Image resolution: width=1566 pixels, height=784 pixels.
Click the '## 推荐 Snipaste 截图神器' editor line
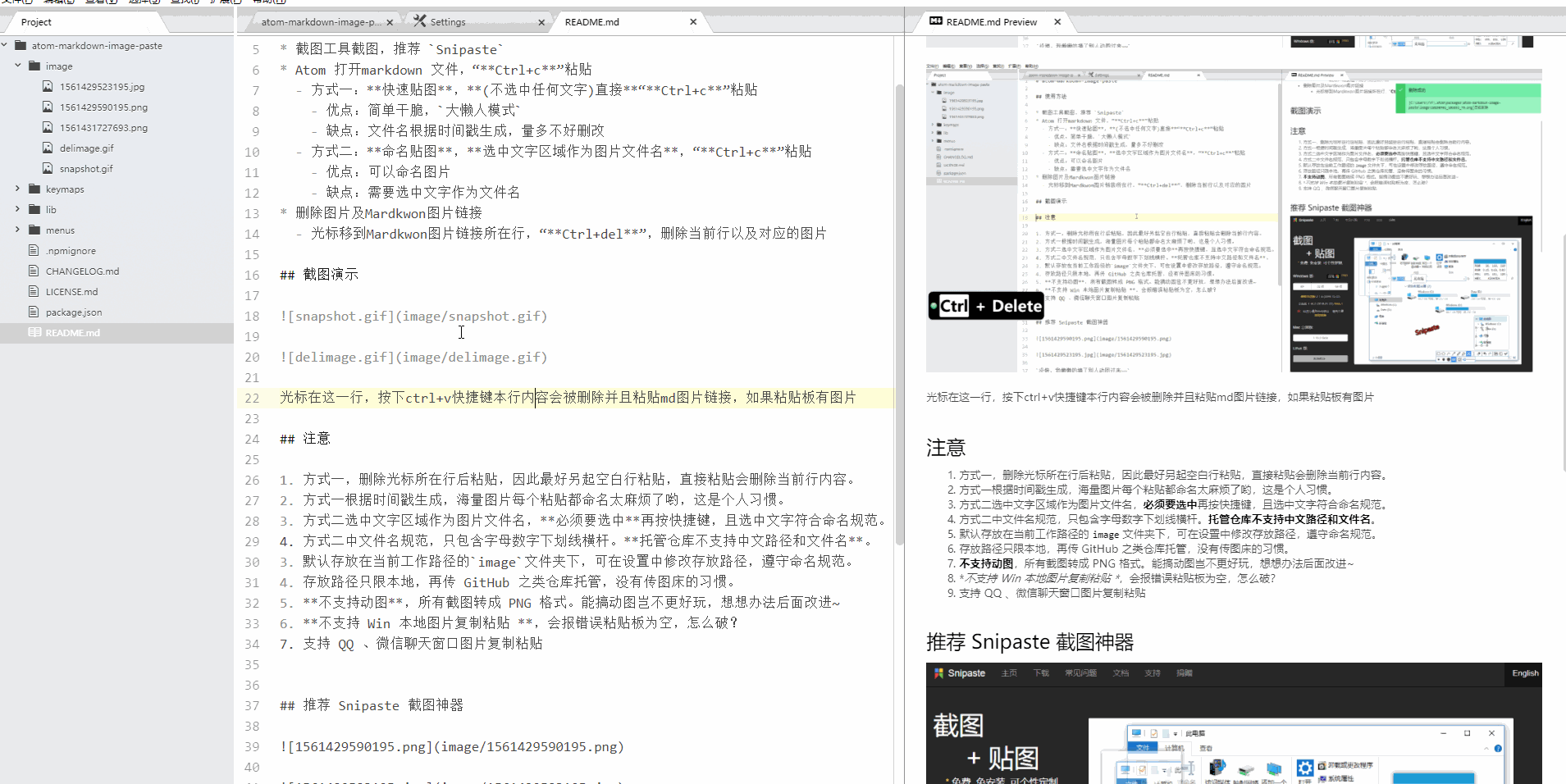pyautogui.click(x=372, y=705)
